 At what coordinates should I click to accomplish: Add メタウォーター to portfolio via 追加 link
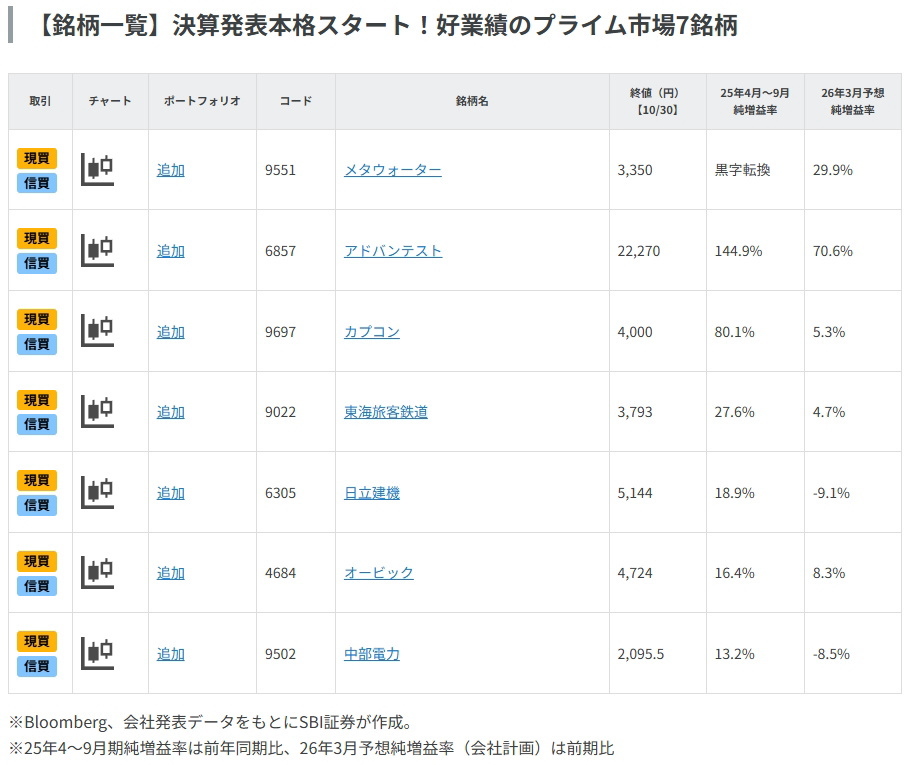pos(170,170)
